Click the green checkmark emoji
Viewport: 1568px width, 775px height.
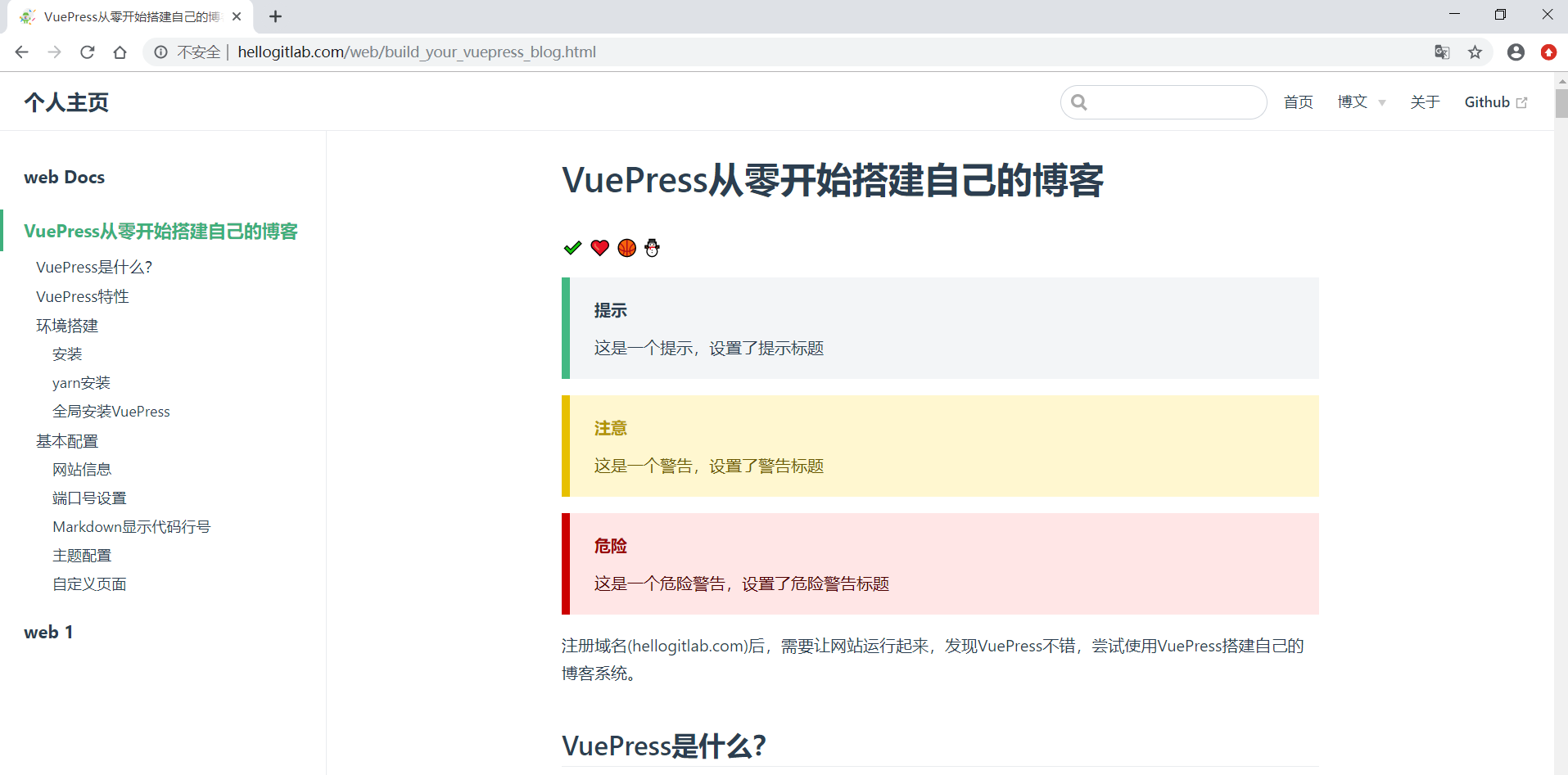point(572,248)
